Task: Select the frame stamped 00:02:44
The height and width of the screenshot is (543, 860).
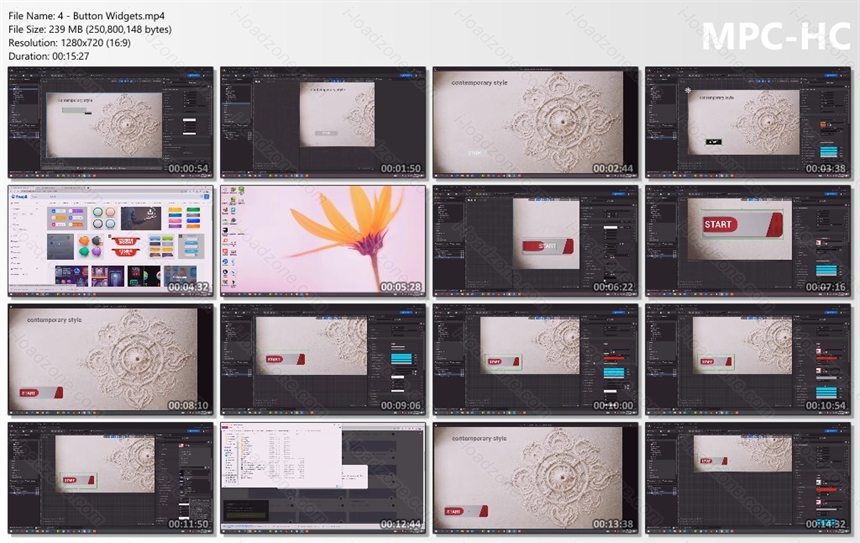Action: point(536,123)
